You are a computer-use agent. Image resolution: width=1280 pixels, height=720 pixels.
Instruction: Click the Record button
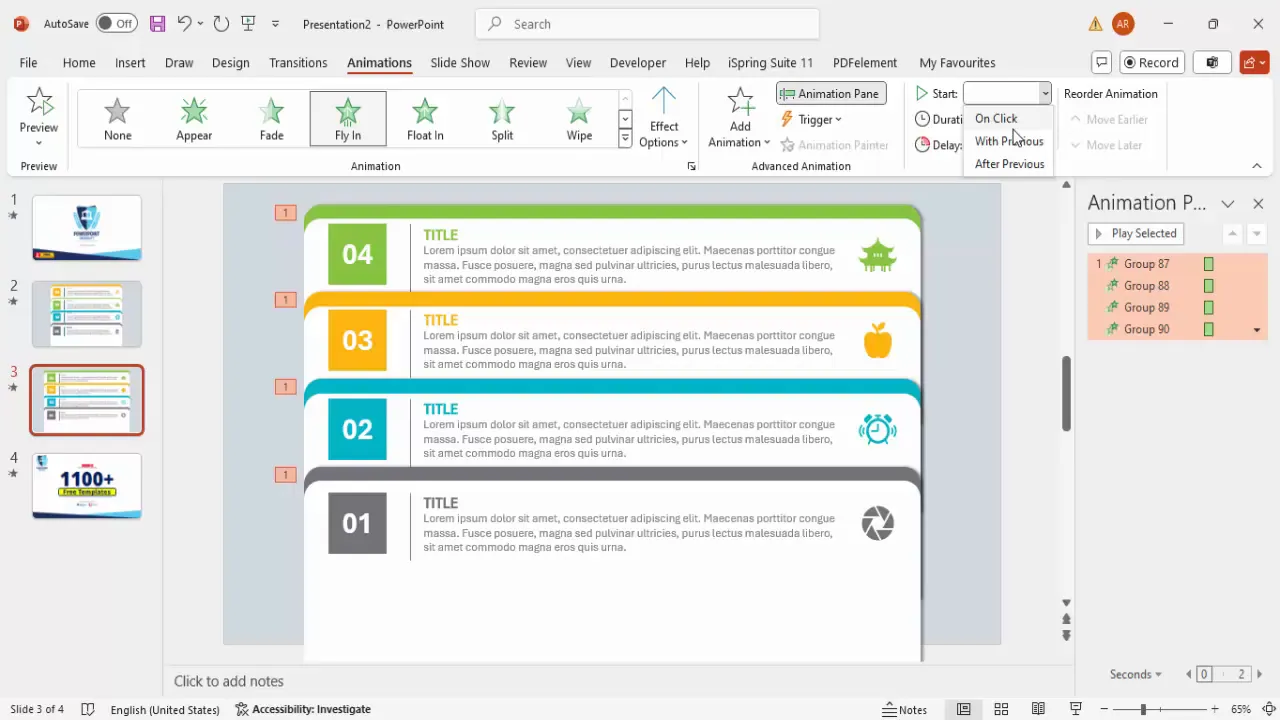pos(1151,62)
